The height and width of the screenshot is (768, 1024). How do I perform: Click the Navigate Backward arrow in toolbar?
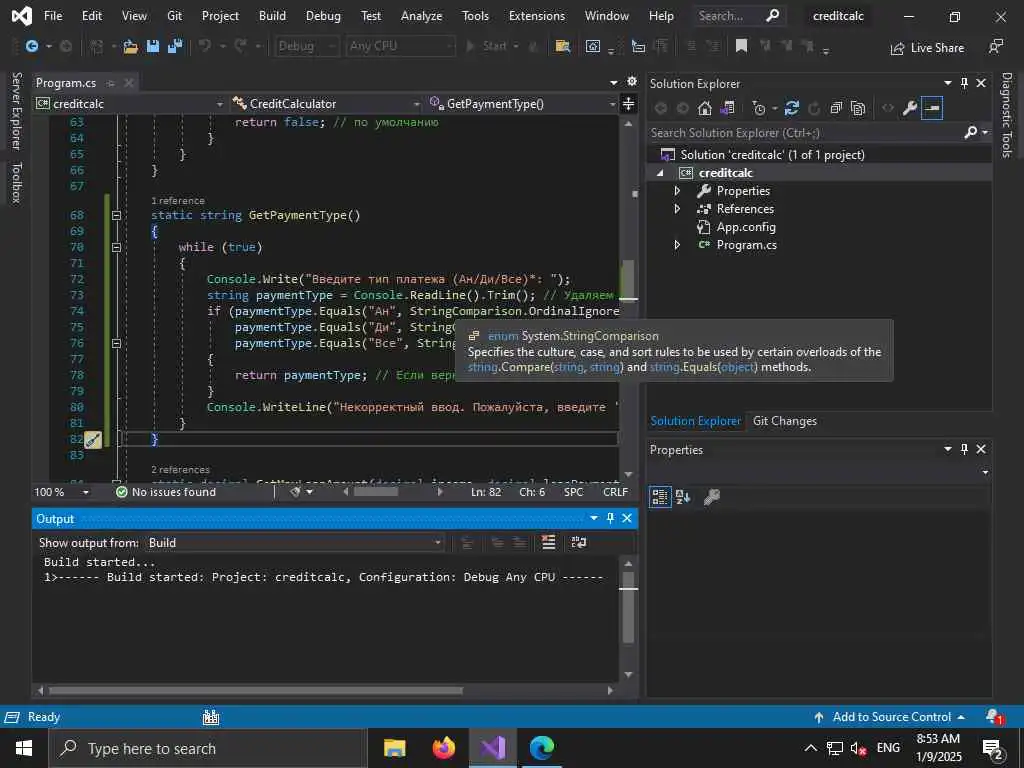pyautogui.click(x=31, y=46)
